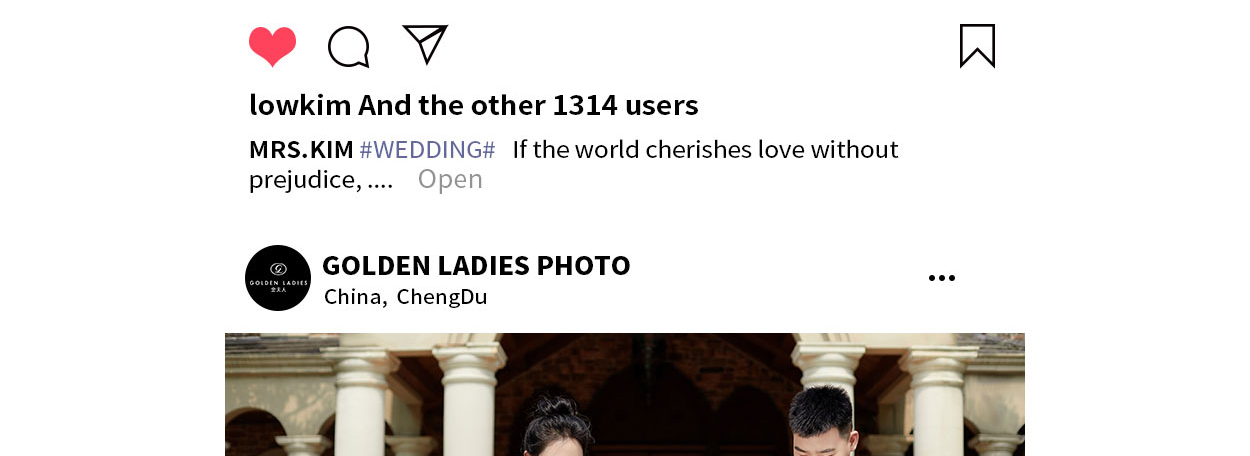
Task: Open the three-dots more options menu
Action: (941, 278)
